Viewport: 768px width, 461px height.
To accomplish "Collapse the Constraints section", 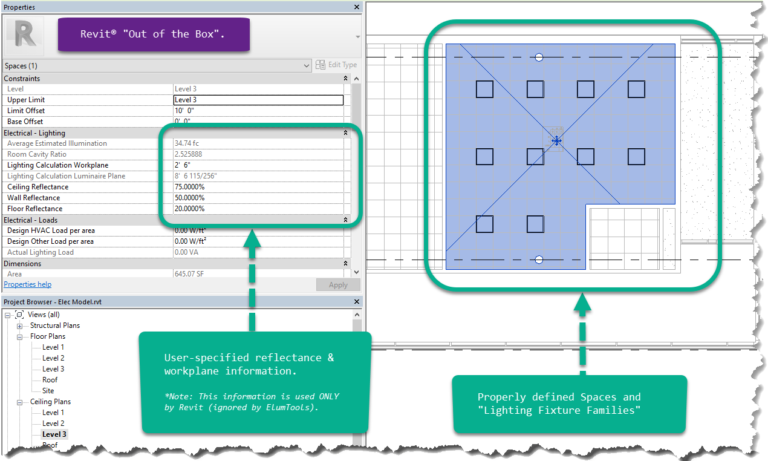I will pyautogui.click(x=345, y=78).
